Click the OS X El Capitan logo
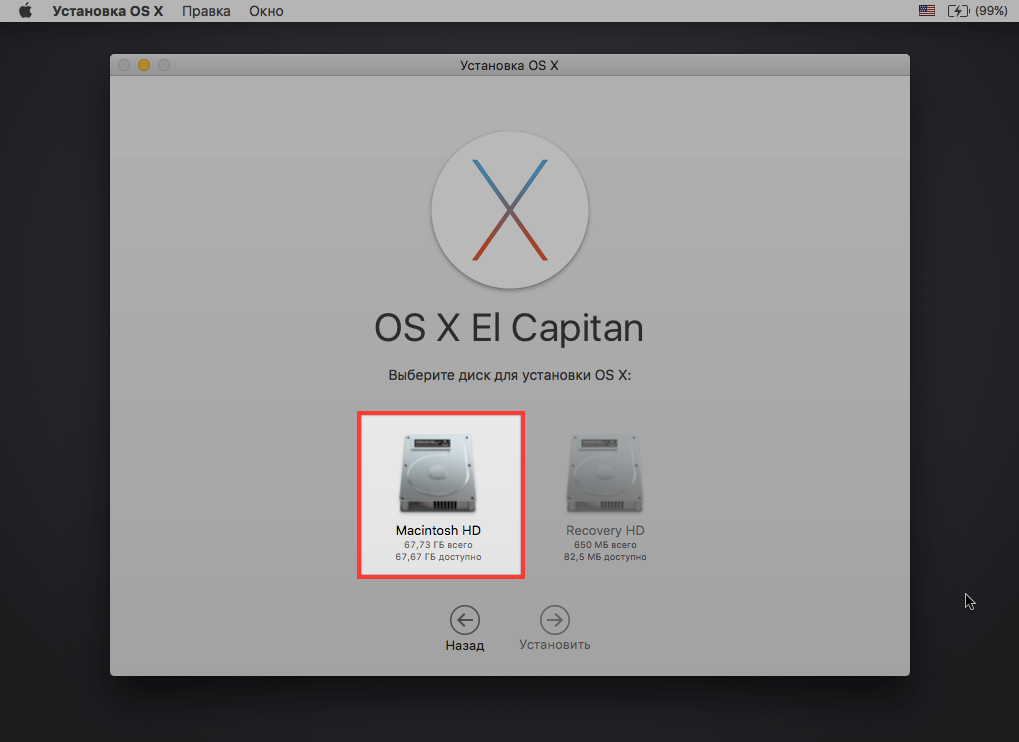Screen dimensions: 1019x742 510,210
